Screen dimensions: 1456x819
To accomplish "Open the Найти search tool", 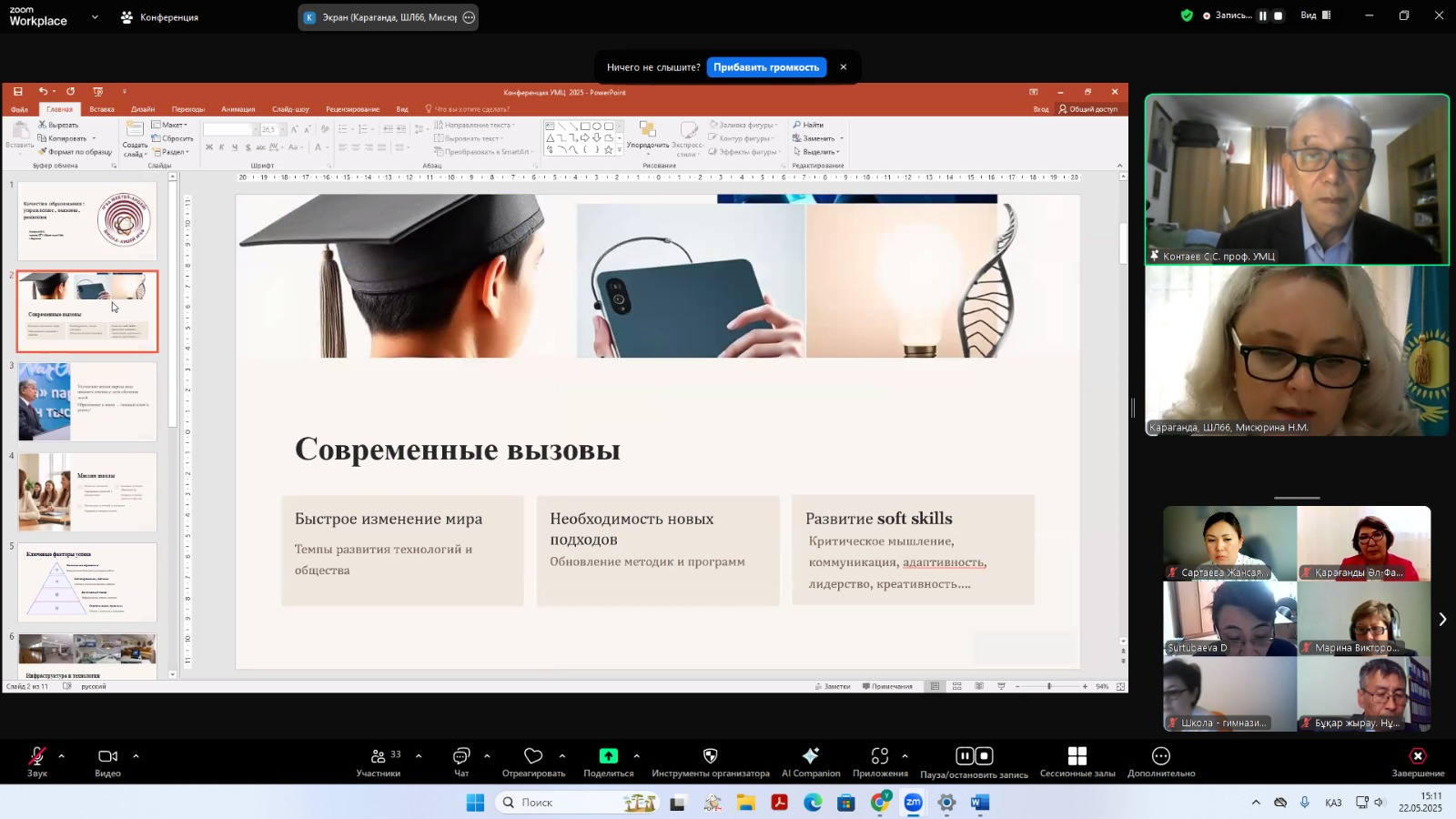I will coord(810,125).
